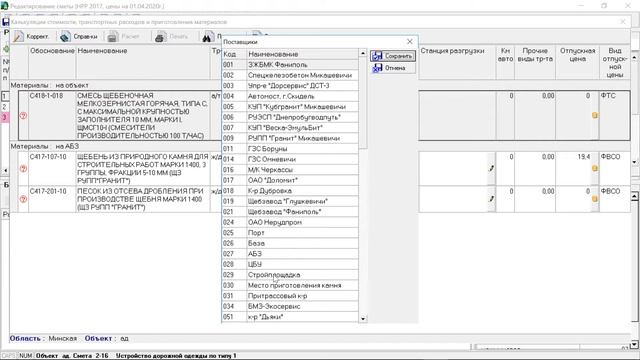
Task: Click the Коррект. toolbar icon
Action: coord(18,37)
